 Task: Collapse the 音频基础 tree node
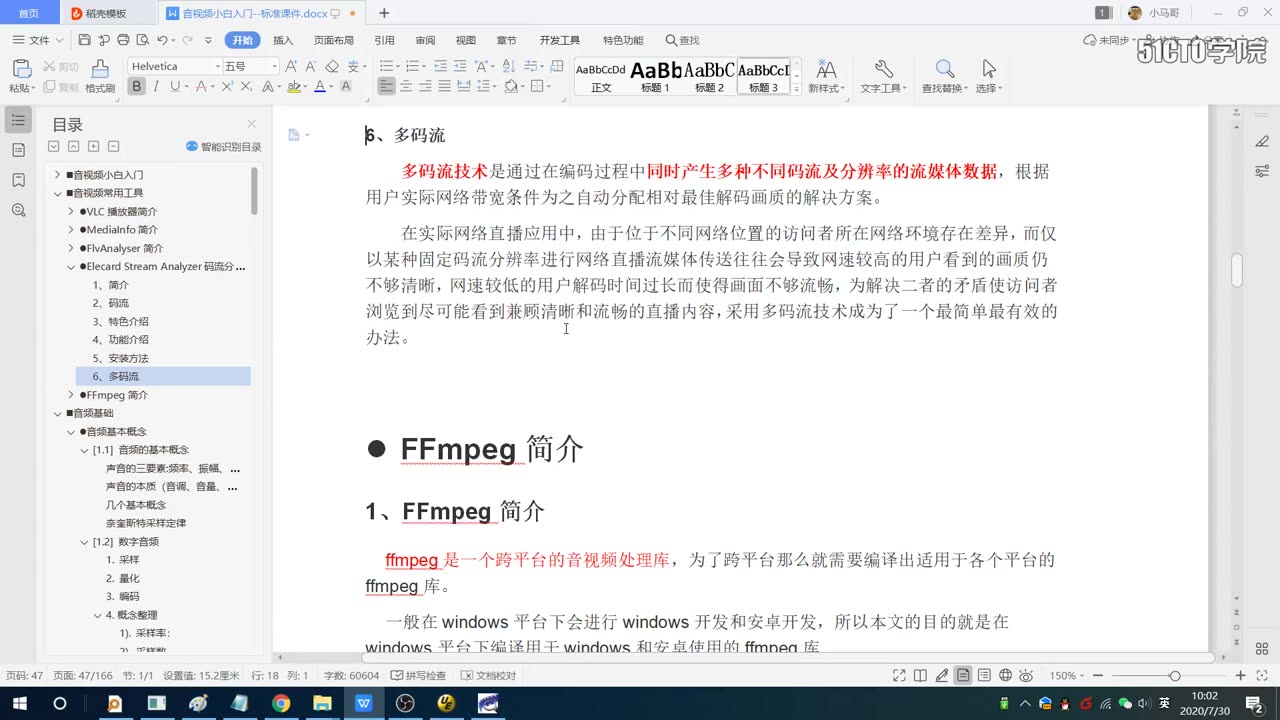(58, 413)
